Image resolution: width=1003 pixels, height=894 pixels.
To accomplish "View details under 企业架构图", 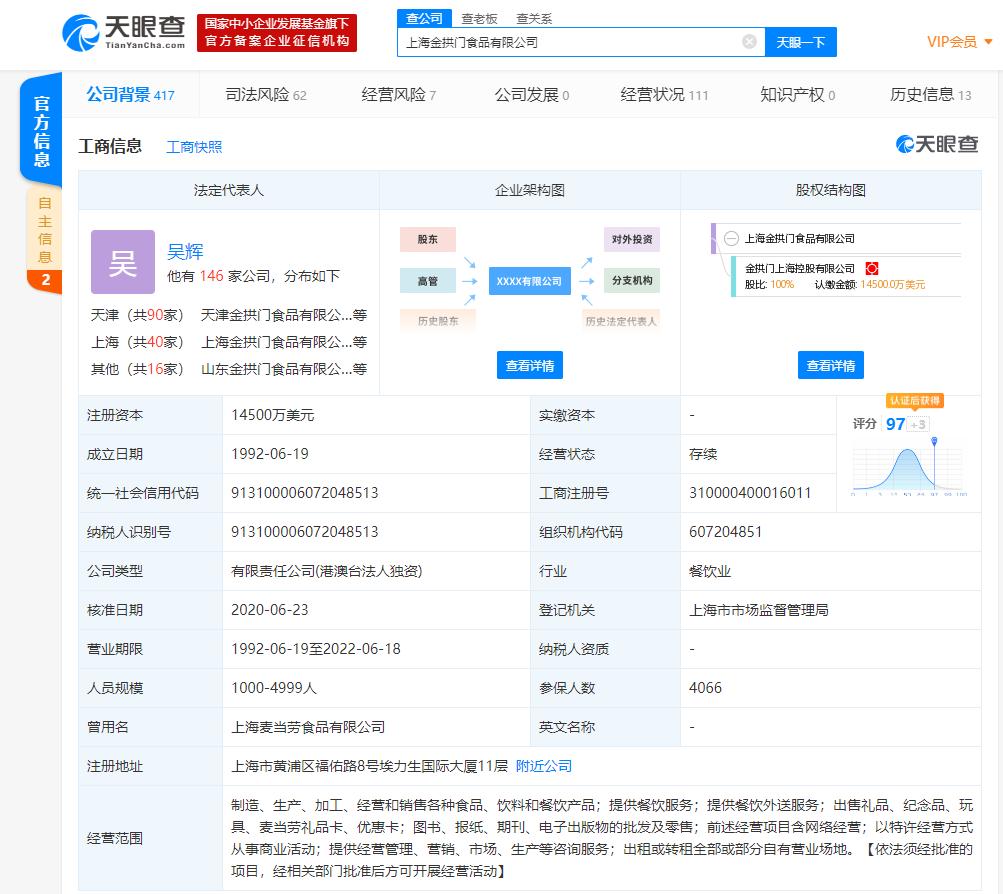I will [530, 365].
